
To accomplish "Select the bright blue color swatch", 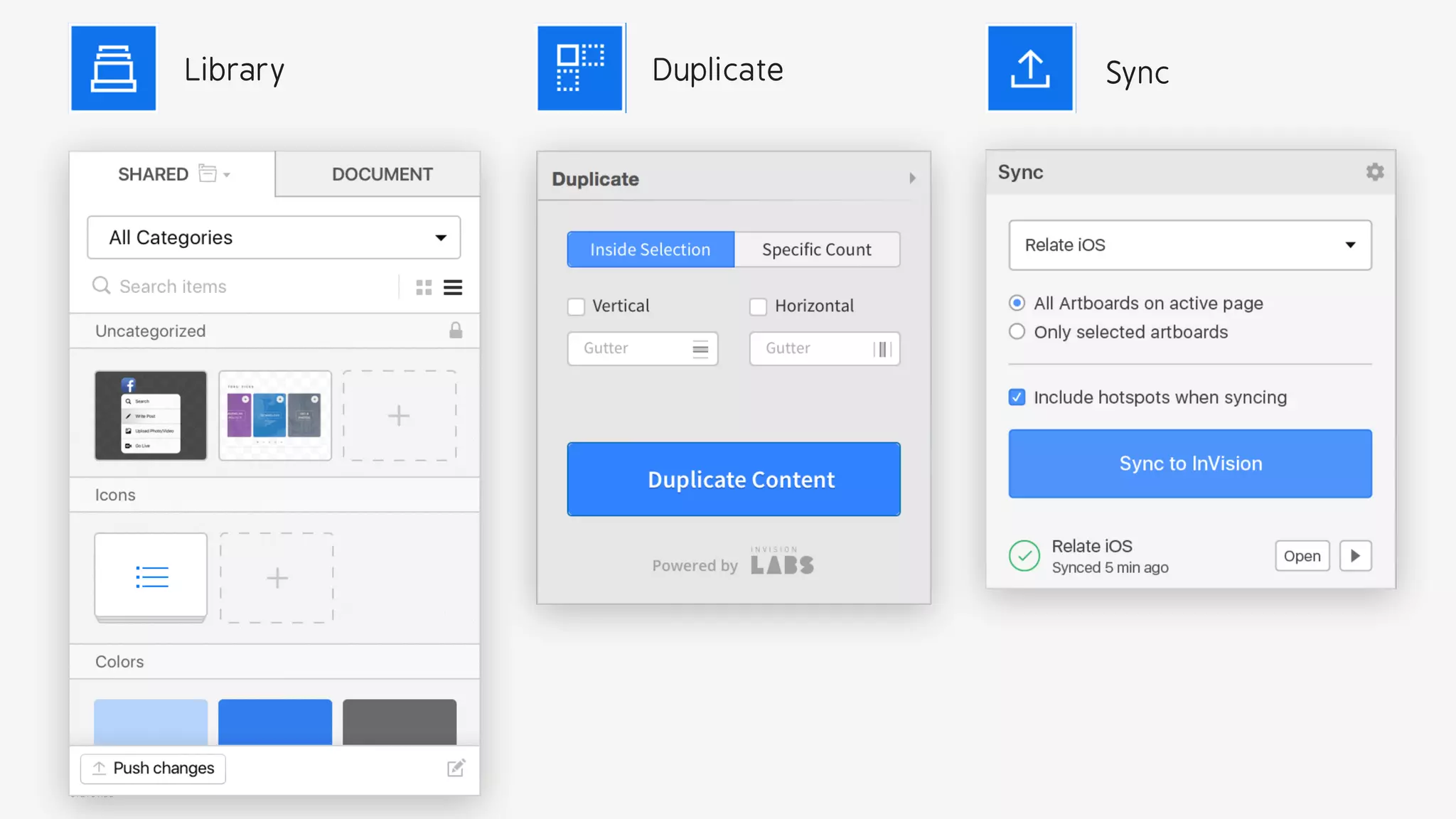I will (275, 722).
